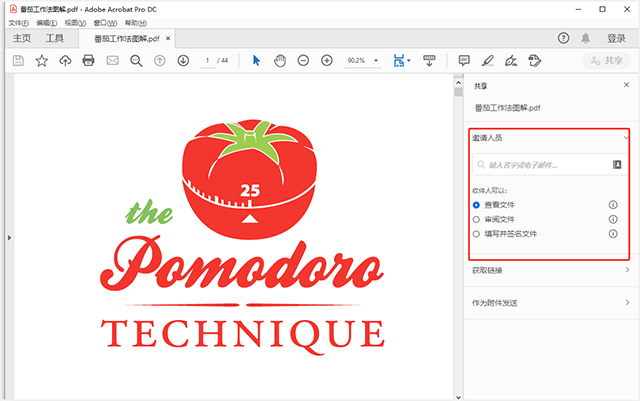Click the page number field

[207, 61]
